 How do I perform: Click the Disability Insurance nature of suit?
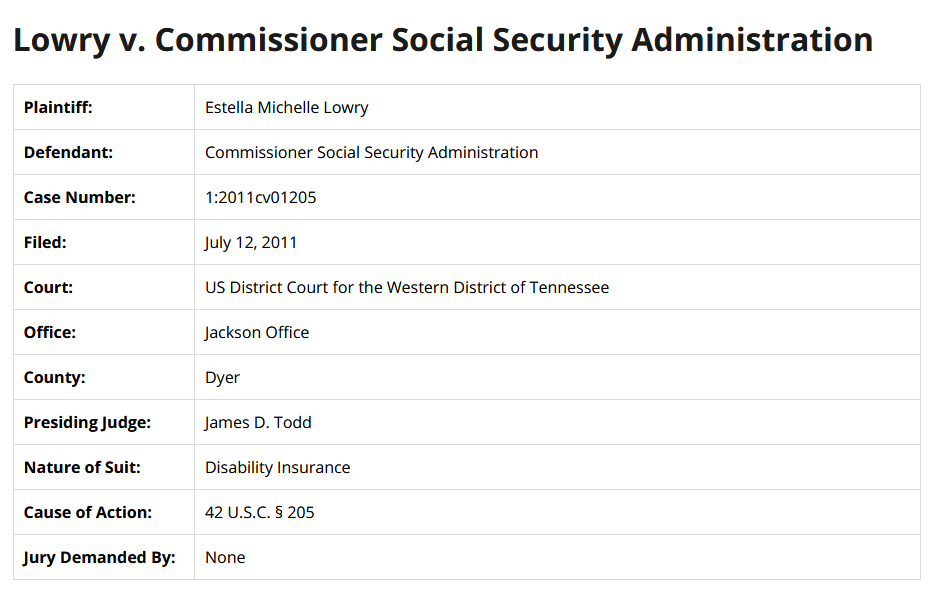tap(277, 467)
